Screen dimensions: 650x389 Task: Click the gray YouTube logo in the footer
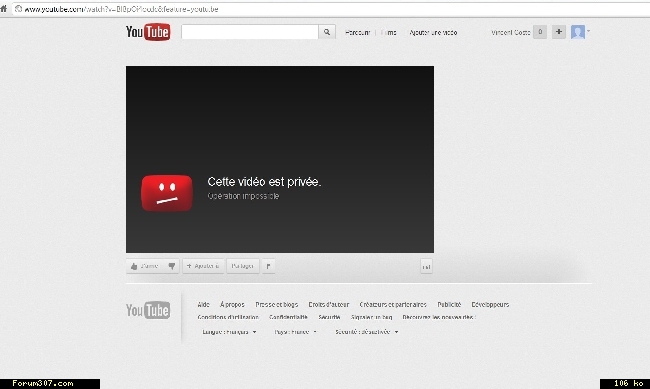[148, 310]
